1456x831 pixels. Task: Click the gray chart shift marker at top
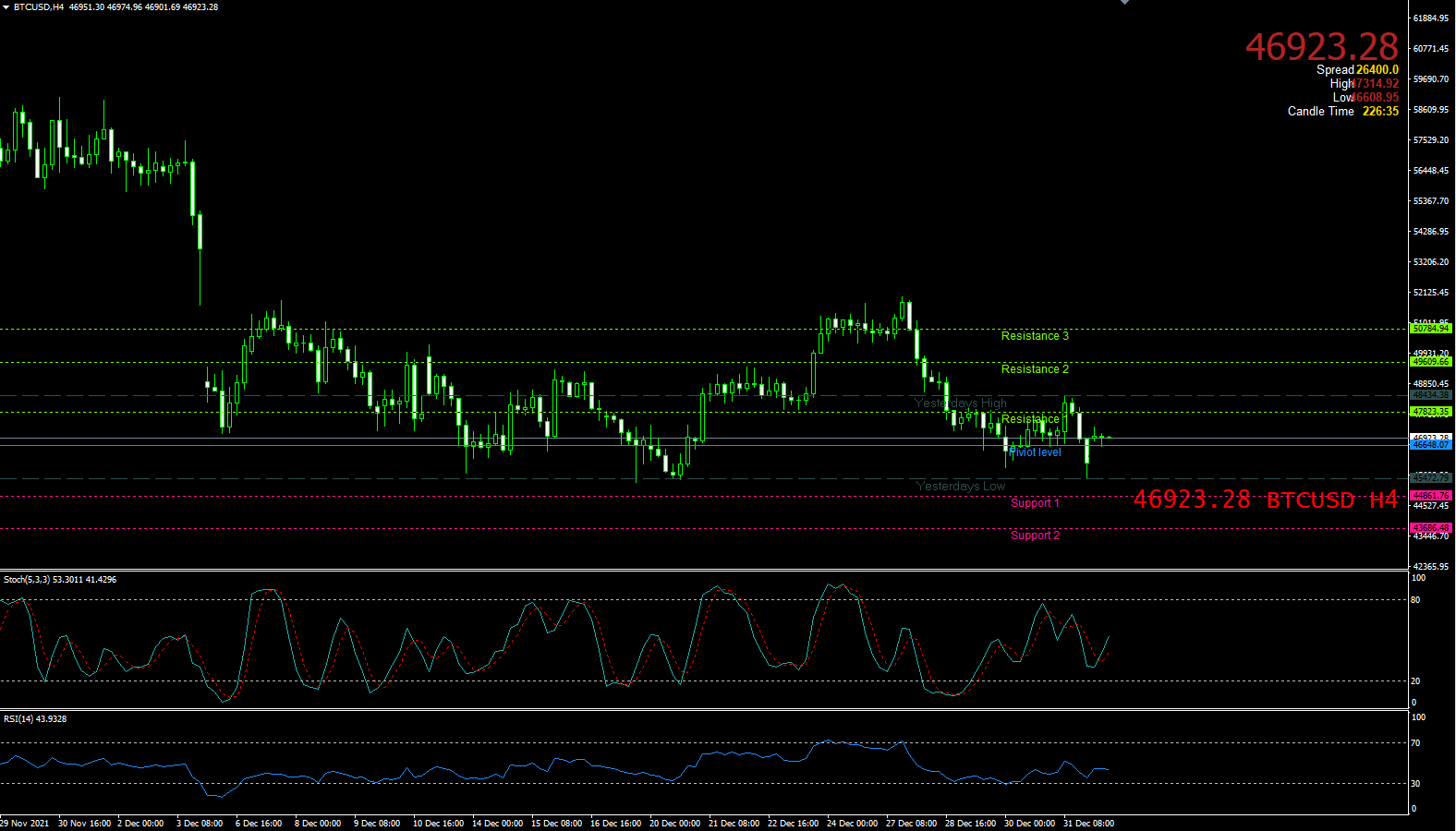(x=1124, y=3)
